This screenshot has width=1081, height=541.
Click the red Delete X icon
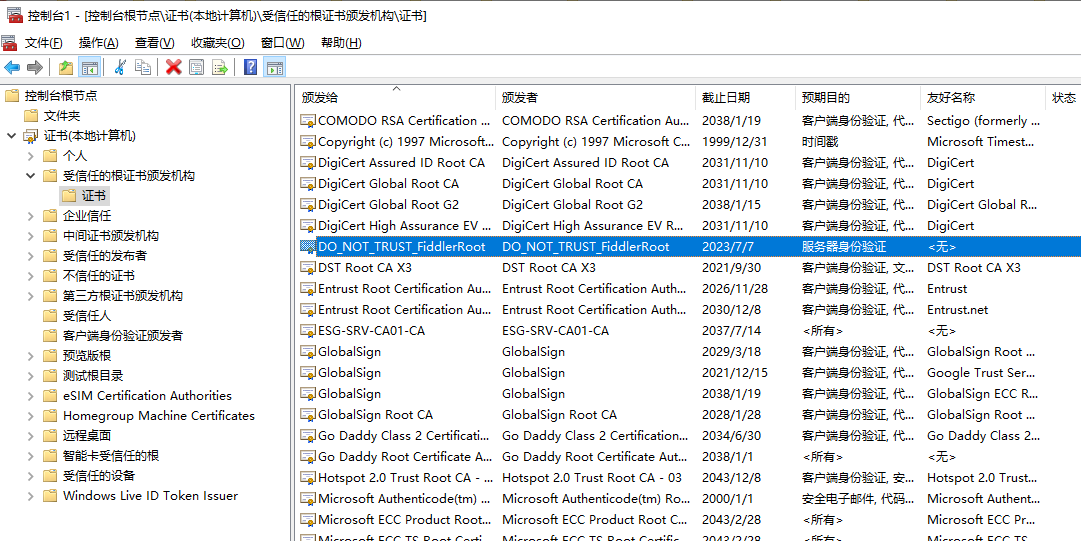(173, 67)
